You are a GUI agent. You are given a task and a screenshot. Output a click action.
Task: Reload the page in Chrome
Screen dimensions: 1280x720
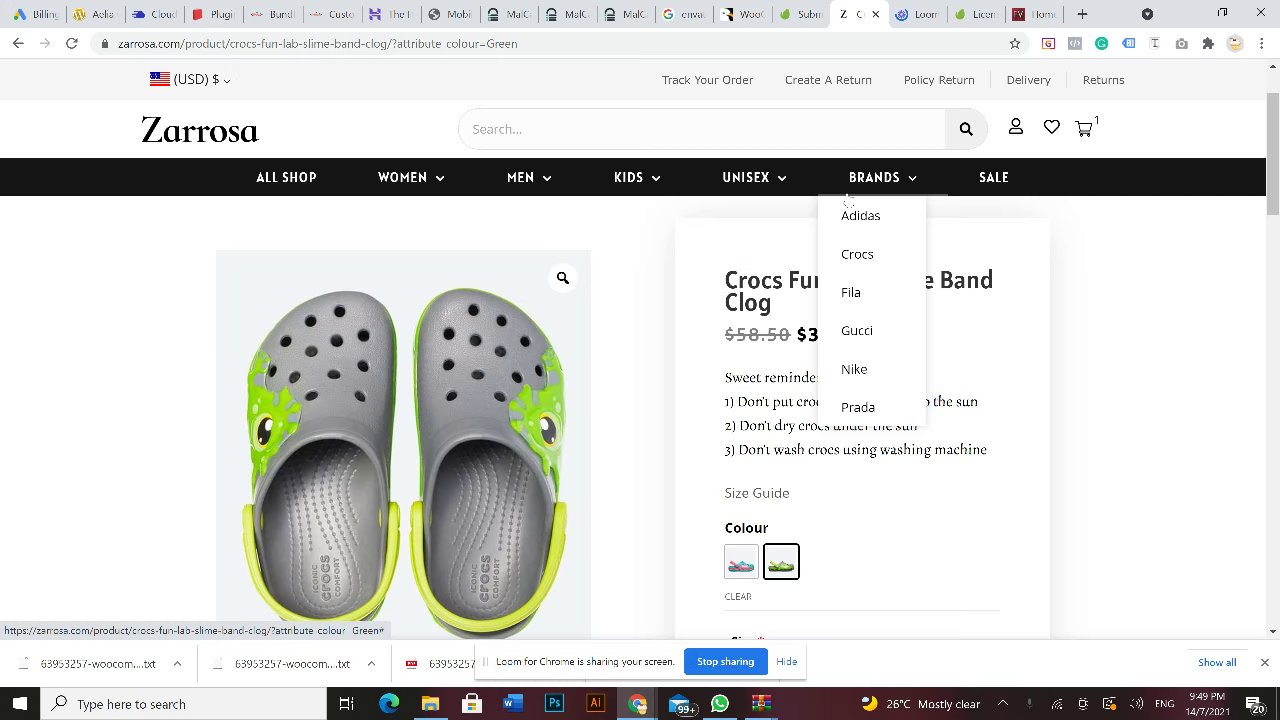pos(72,43)
